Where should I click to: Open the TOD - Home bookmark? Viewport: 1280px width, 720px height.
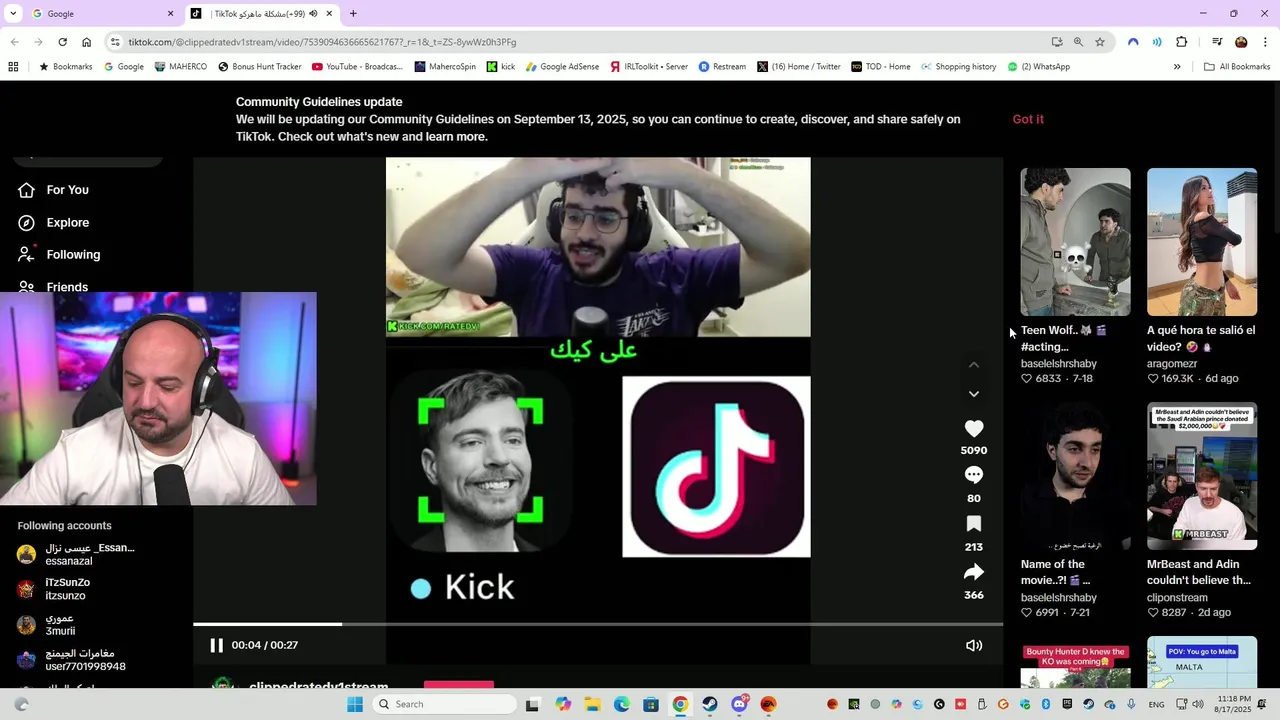tap(881, 67)
